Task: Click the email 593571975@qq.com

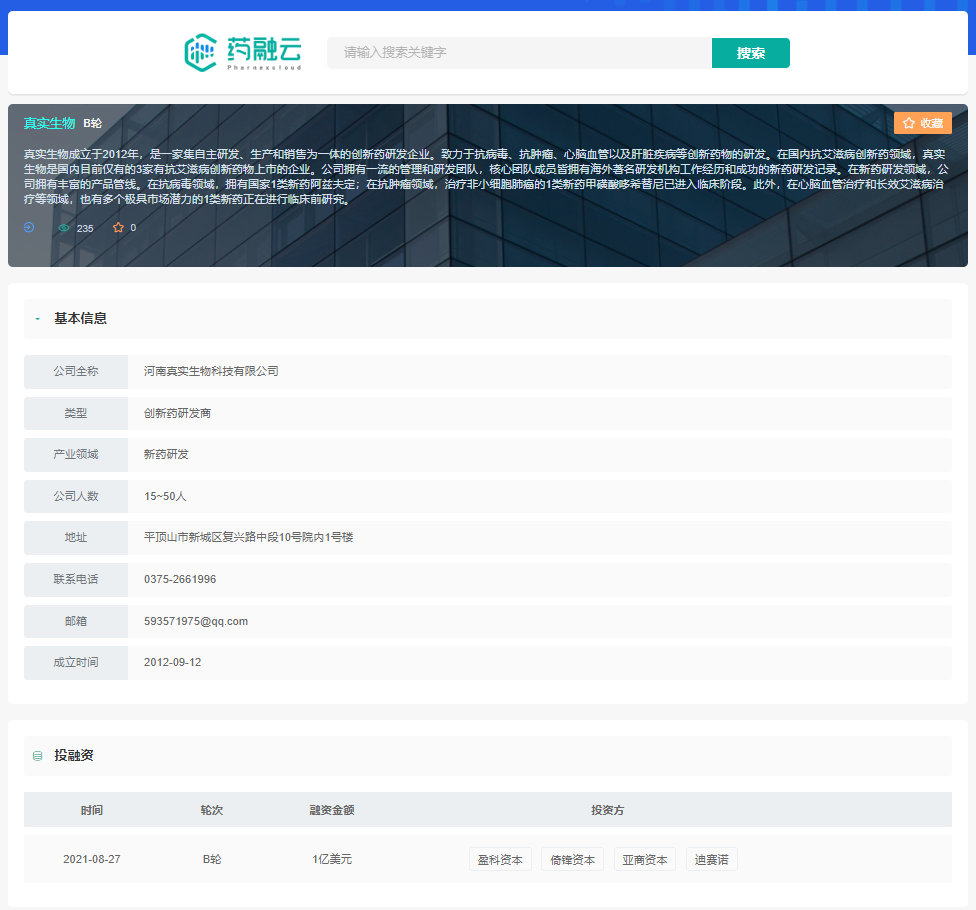Action: coord(195,621)
